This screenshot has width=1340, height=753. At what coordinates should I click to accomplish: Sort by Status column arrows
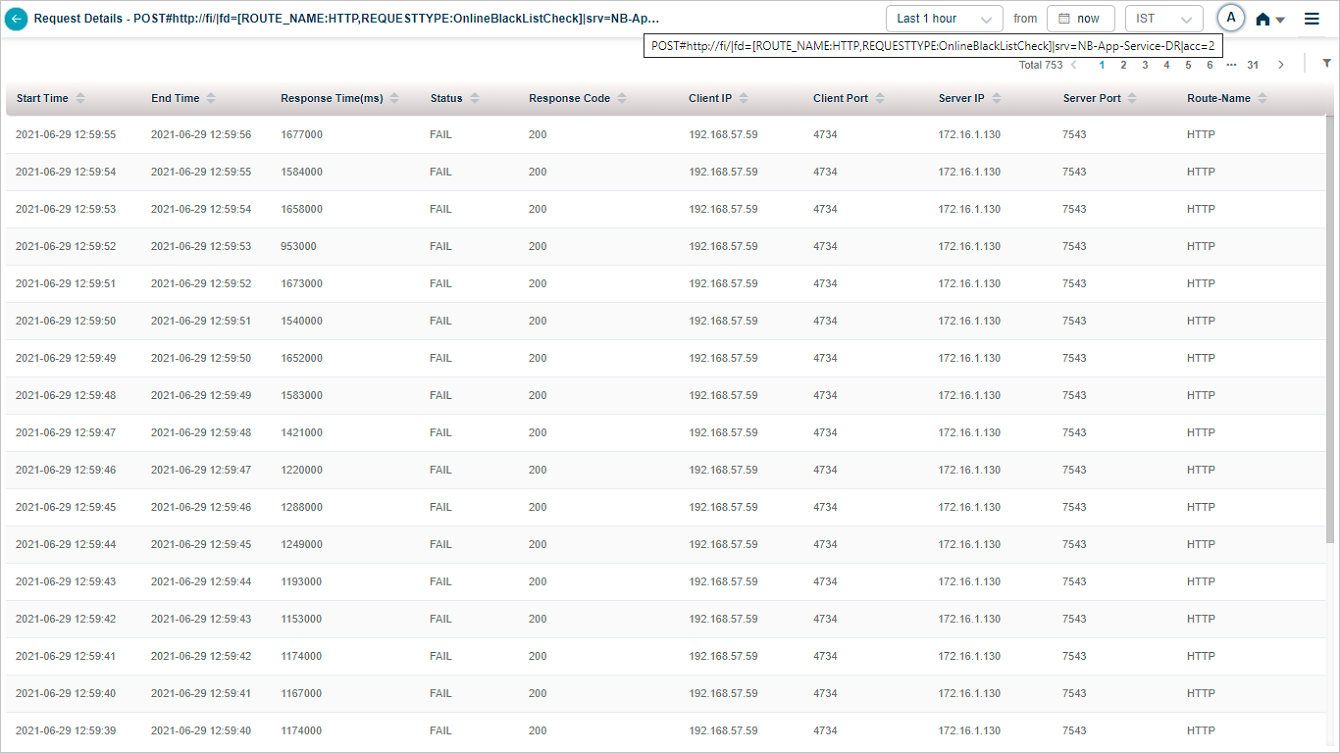474,98
